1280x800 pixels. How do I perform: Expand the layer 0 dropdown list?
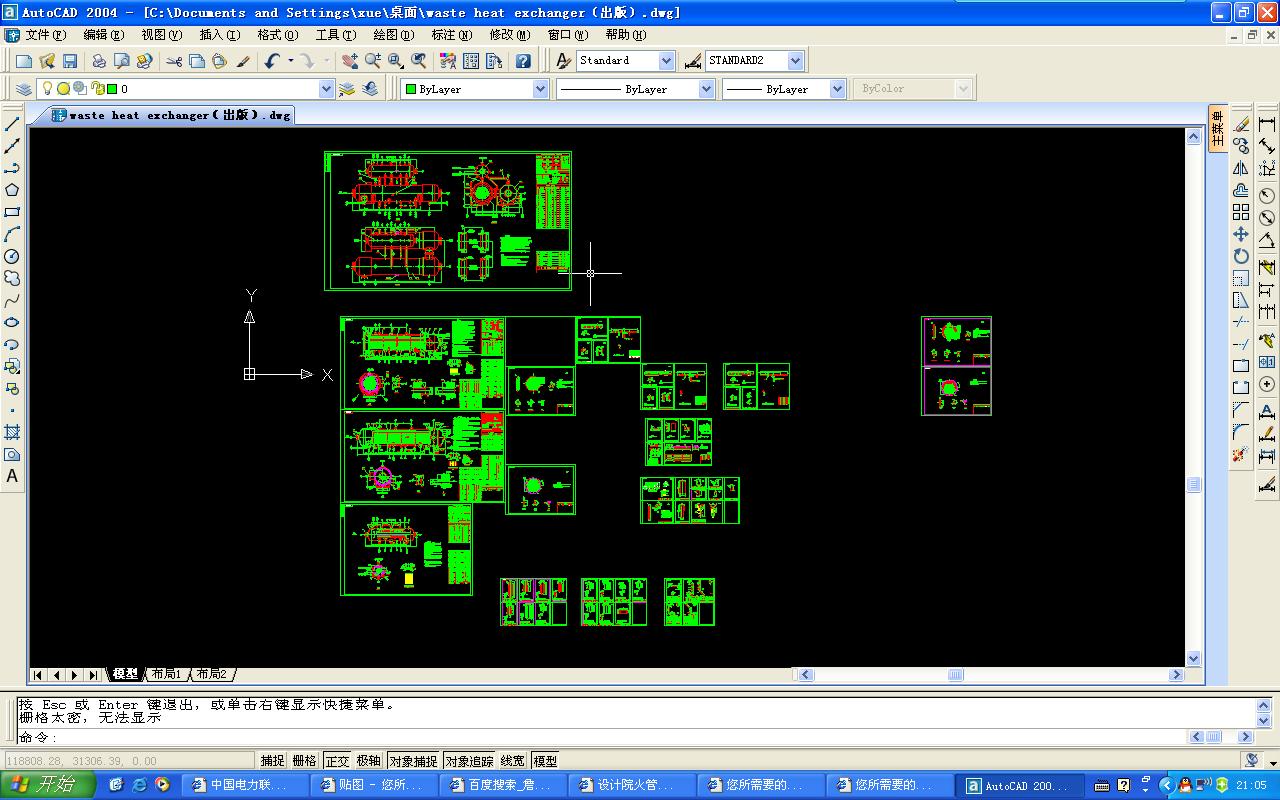(x=326, y=89)
